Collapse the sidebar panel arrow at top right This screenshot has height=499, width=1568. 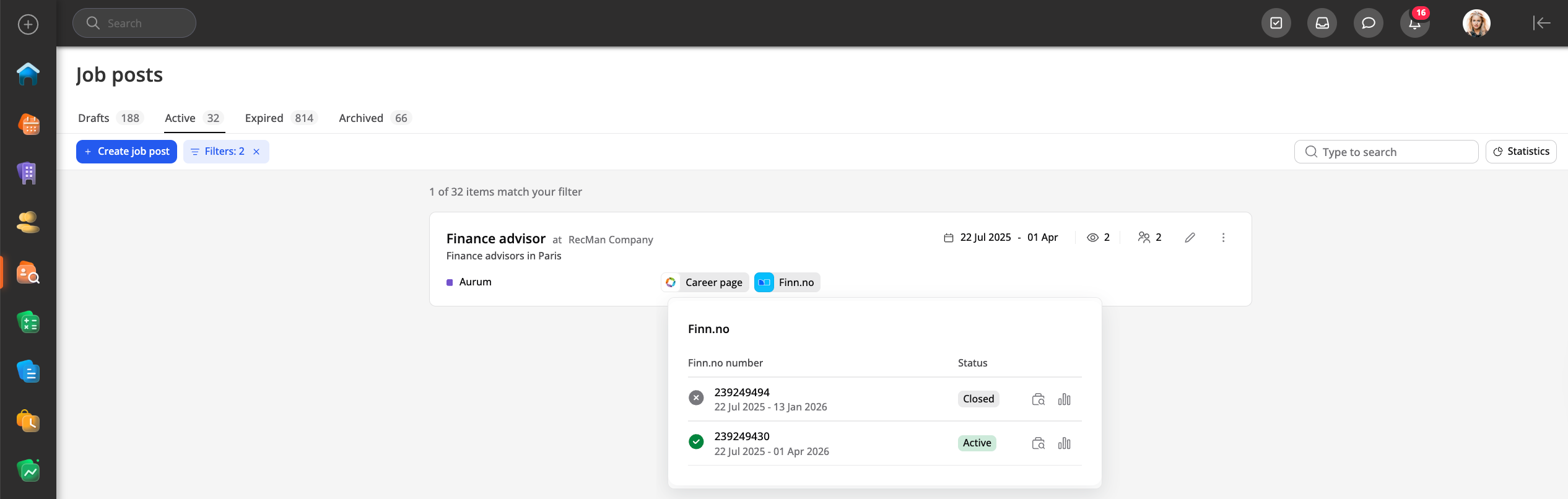tap(1541, 24)
